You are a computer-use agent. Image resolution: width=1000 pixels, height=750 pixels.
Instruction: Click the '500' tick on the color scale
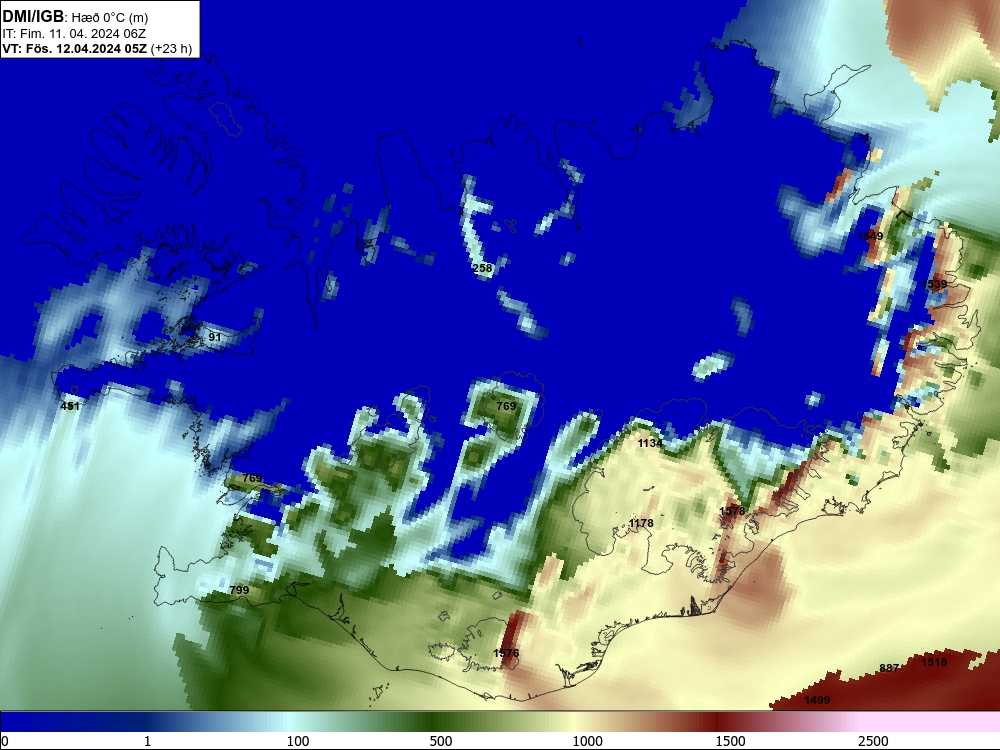click(x=441, y=741)
